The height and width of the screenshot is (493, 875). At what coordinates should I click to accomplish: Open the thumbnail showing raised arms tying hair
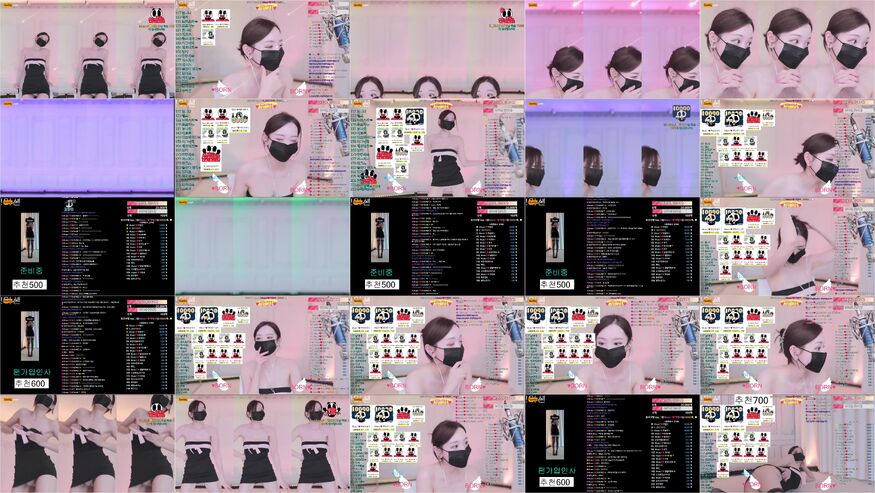tap(787, 245)
